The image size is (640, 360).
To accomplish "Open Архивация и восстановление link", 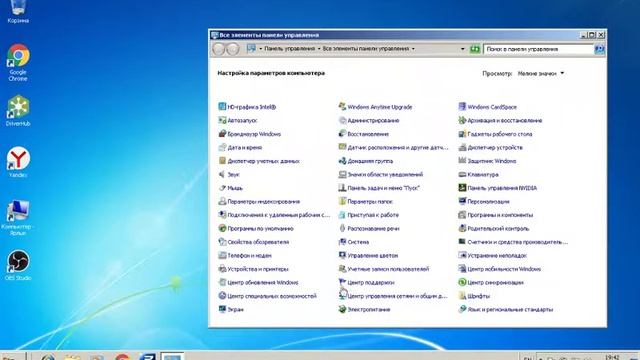I will tap(504, 120).
